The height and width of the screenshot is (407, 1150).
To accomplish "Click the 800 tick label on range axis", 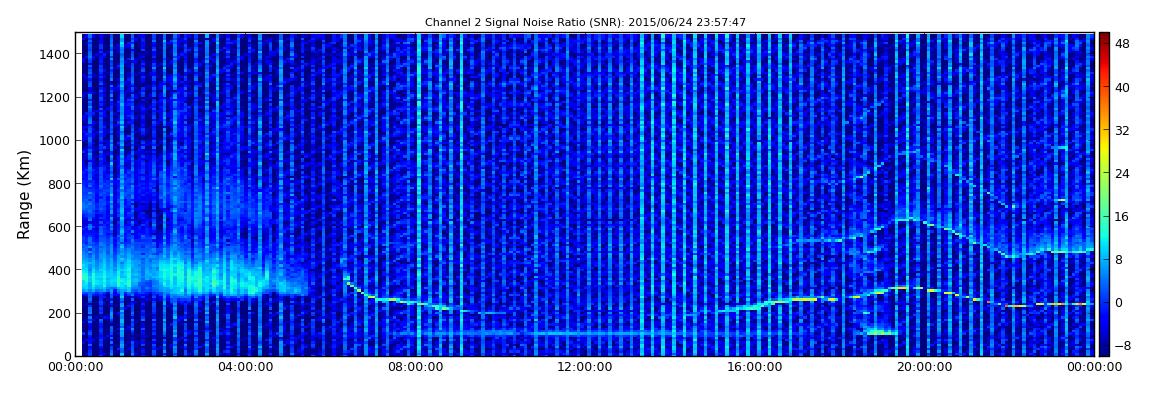I will (x=59, y=184).
